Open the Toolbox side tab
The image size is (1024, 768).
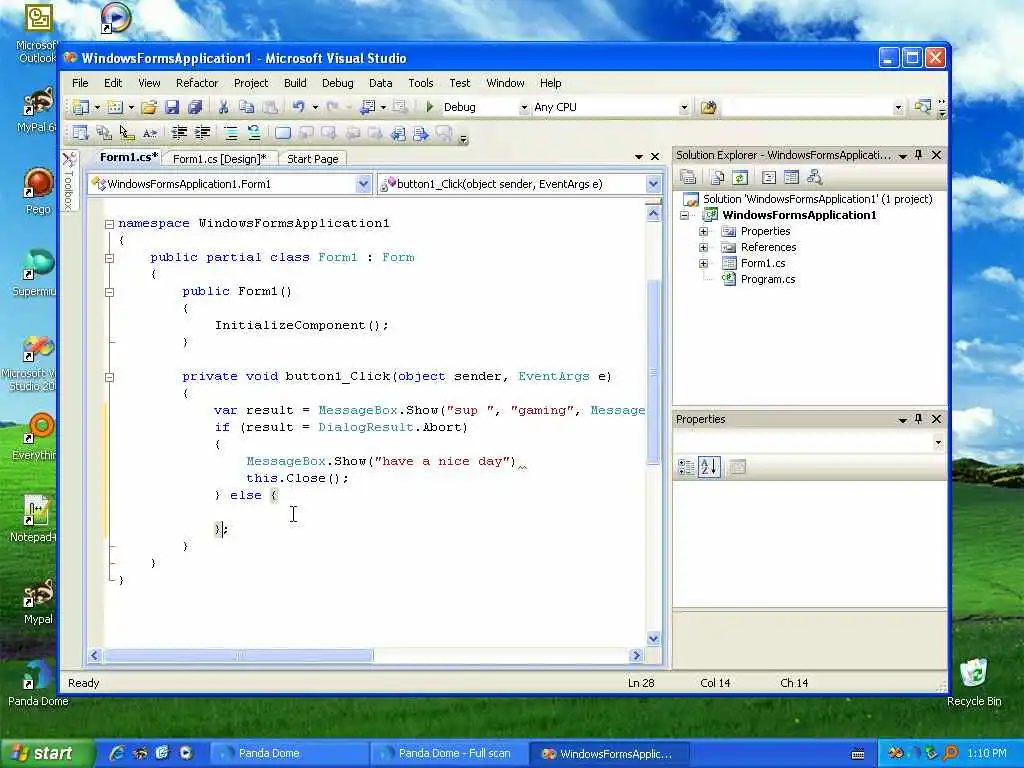(x=69, y=182)
